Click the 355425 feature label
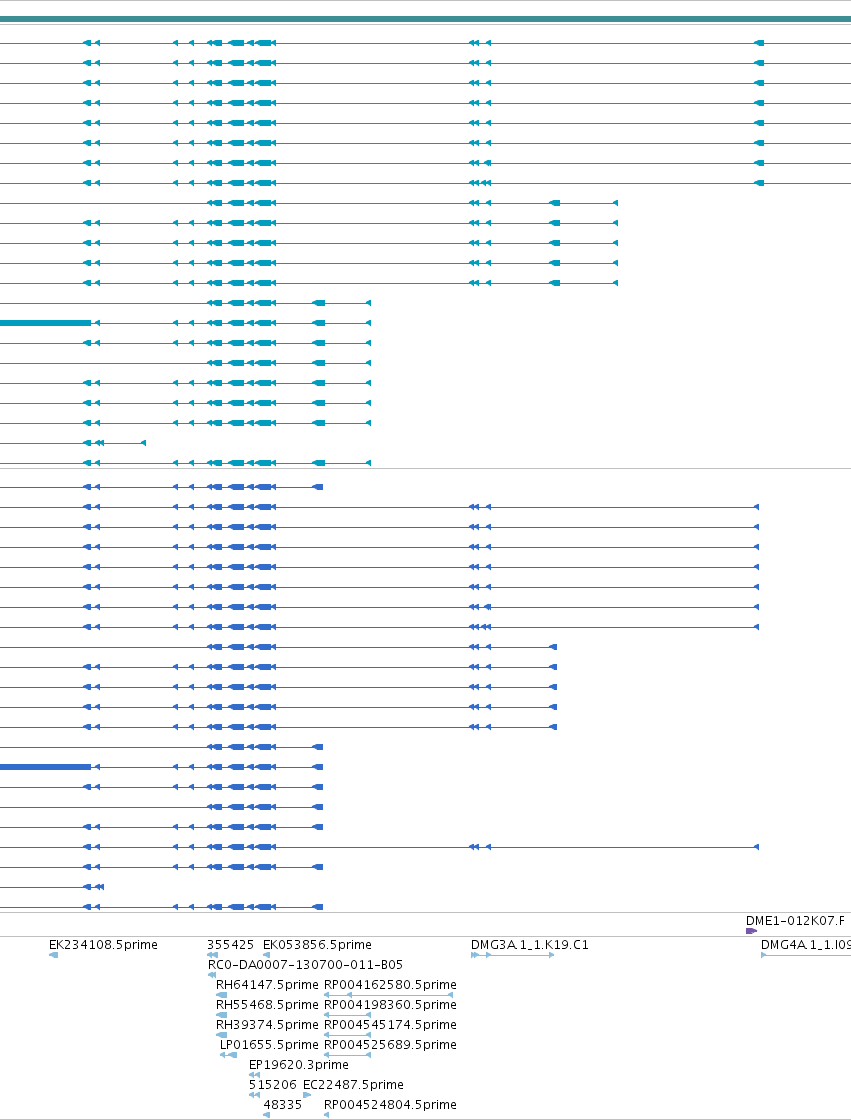851x1120 pixels. [230, 944]
